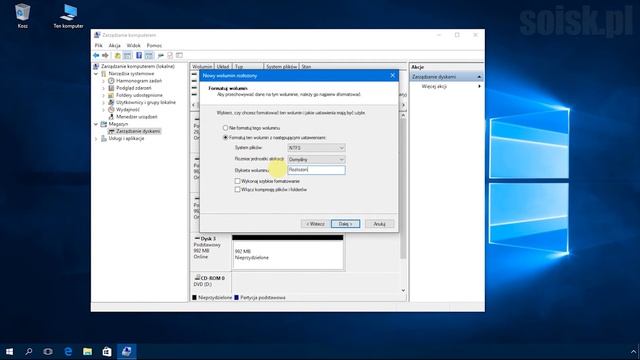Screen dimensions: 640x360
Task: Enable 'Wykonaj szybkie formatowanie' checkbox
Action: pyautogui.click(x=237, y=181)
